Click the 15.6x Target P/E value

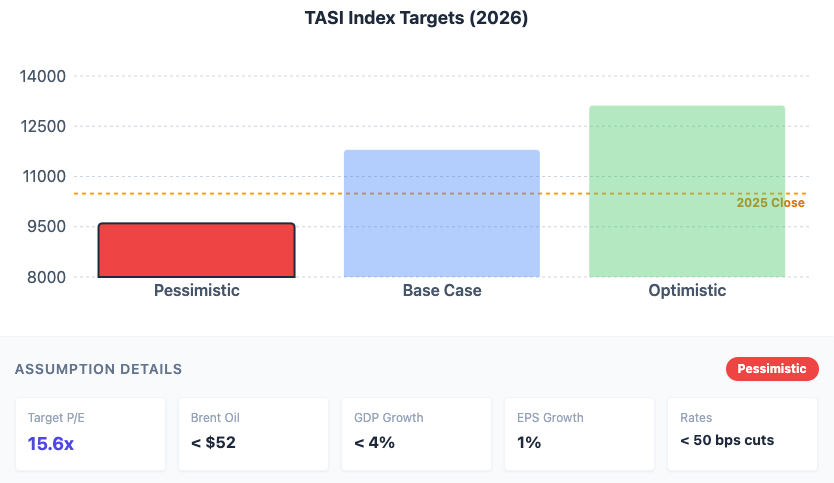[x=51, y=443]
